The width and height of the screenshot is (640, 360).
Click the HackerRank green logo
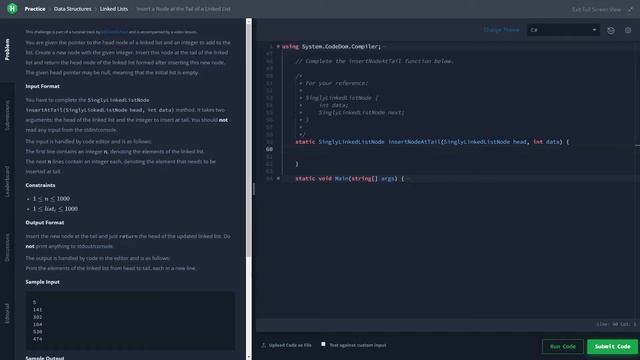click(12, 8)
